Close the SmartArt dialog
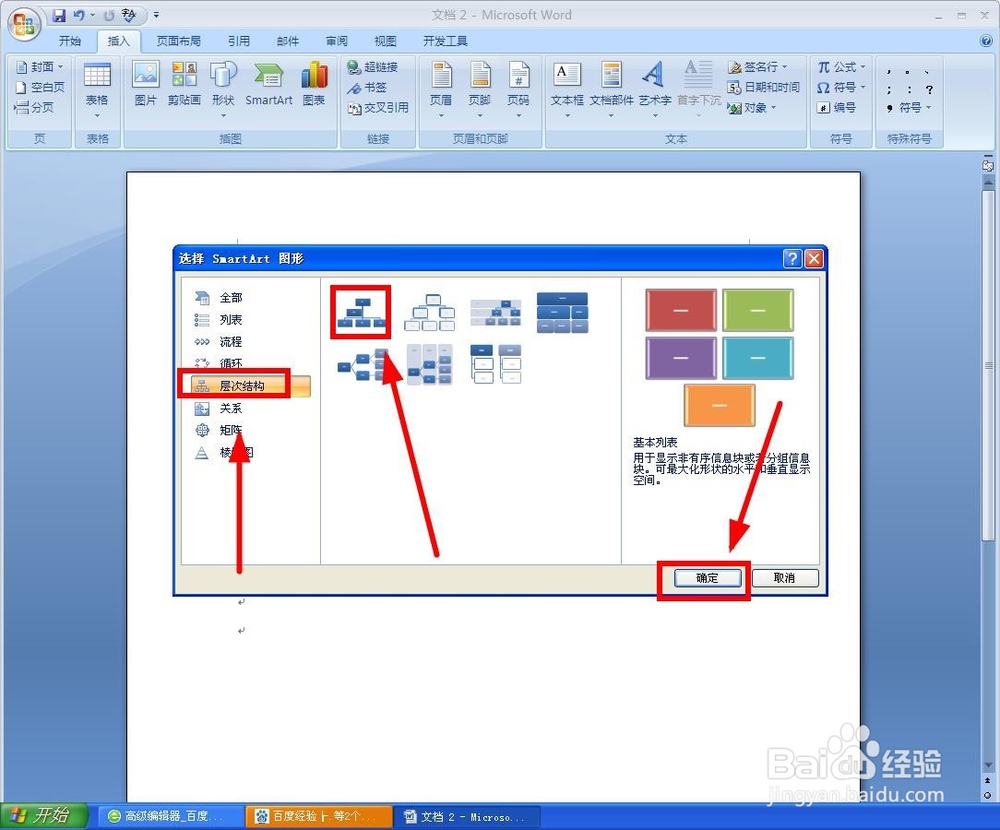Image resolution: width=1000 pixels, height=830 pixels. tap(814, 258)
